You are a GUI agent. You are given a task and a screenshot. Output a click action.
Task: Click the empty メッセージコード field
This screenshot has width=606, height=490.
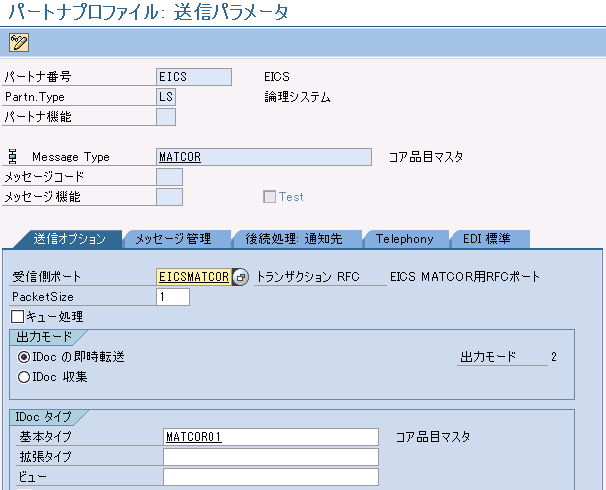[x=170, y=177]
